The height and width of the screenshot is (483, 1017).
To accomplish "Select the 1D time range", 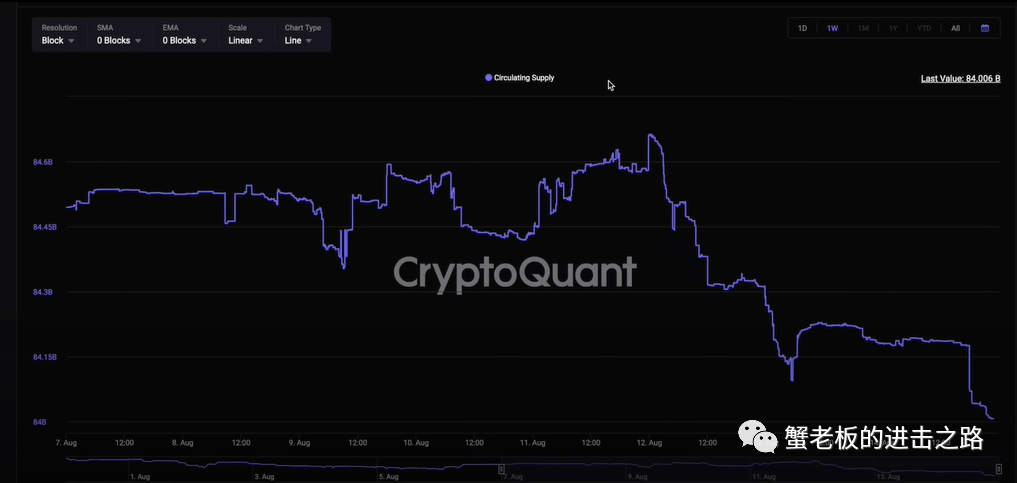I will coord(802,28).
